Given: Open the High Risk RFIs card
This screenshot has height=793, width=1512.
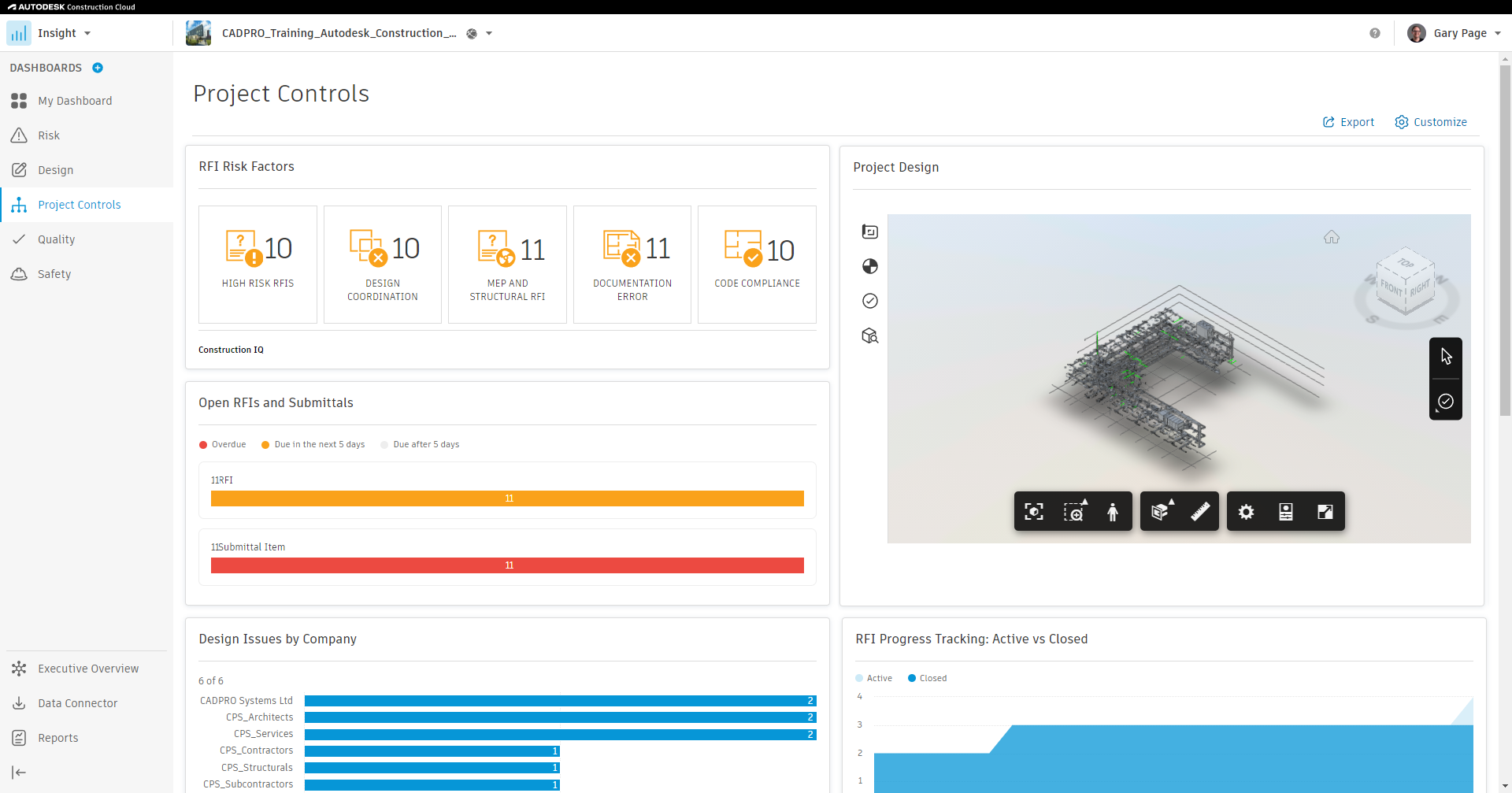Looking at the screenshot, I should 258,265.
